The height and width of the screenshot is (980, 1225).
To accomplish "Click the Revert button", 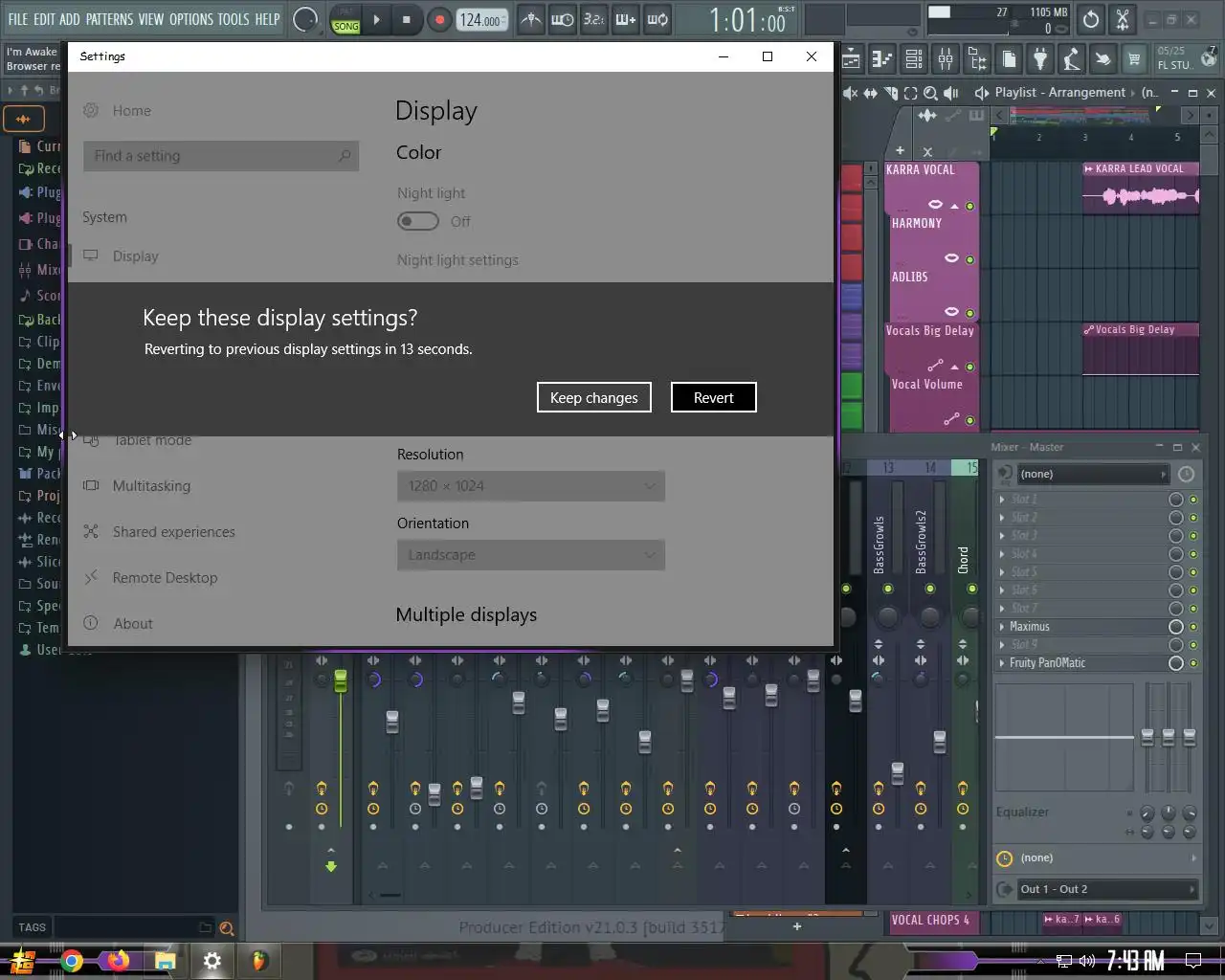I will pyautogui.click(x=713, y=397).
